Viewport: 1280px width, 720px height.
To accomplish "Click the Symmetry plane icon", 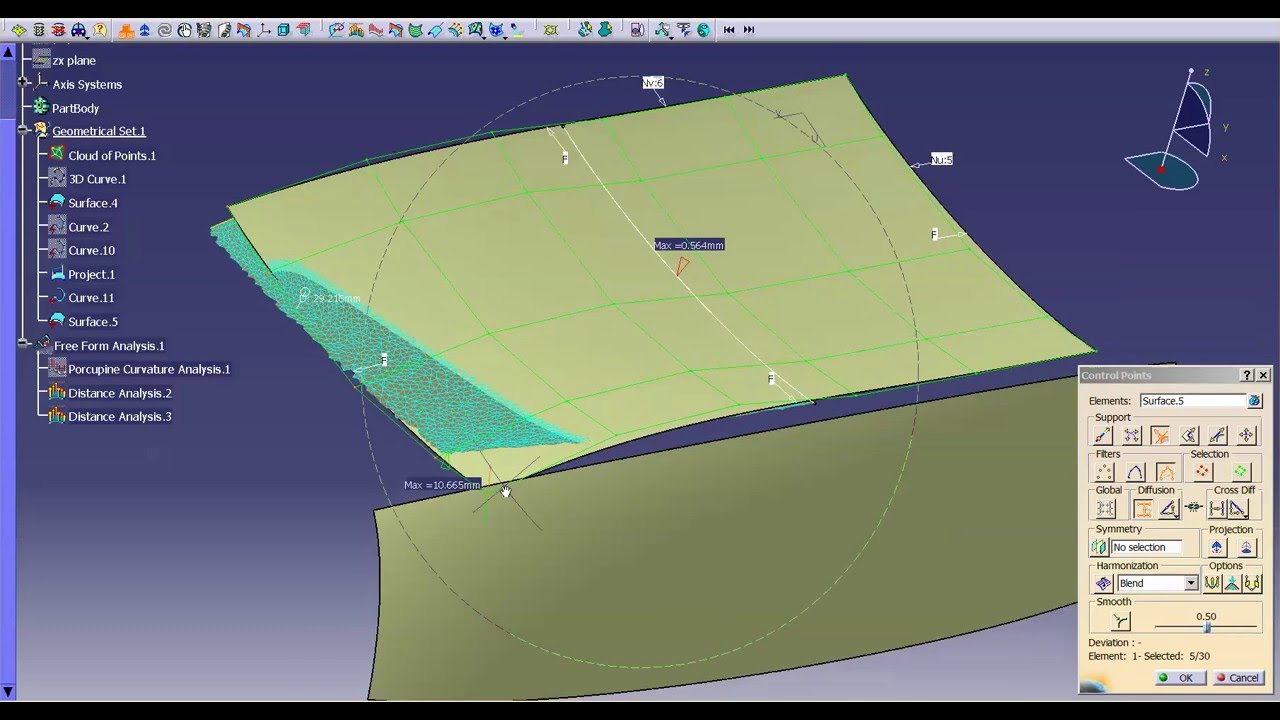I will coord(1099,547).
